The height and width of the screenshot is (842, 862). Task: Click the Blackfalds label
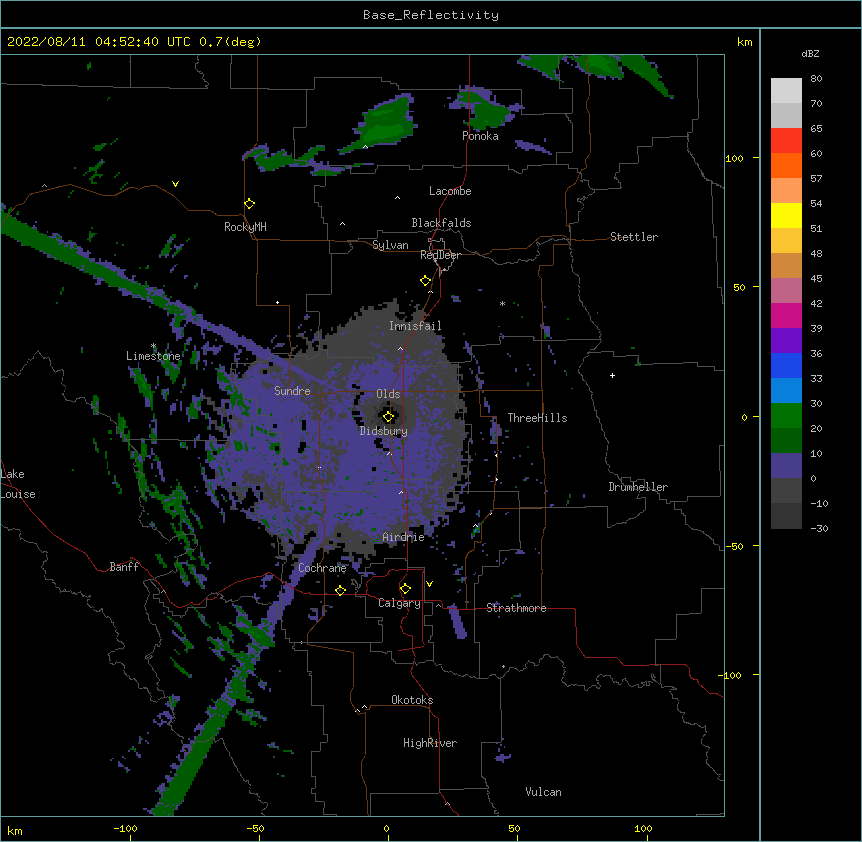pos(441,223)
